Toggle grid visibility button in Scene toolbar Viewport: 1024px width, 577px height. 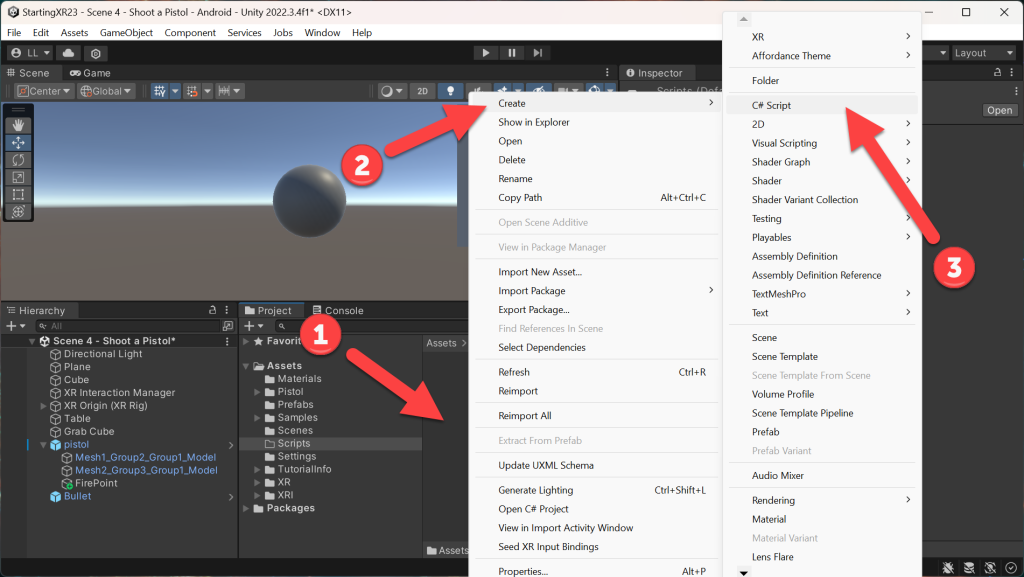pyautogui.click(x=159, y=91)
